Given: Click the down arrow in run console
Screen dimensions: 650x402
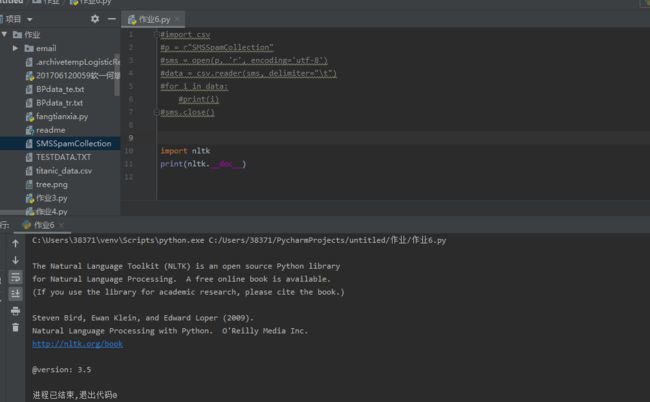Looking at the screenshot, I should (x=15, y=260).
